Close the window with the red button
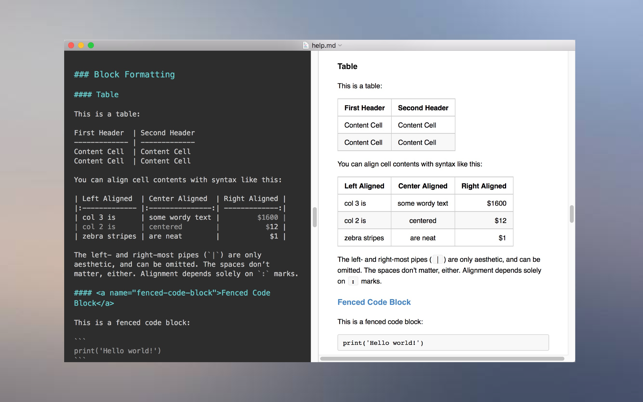Viewport: 643px width, 402px height. [71, 45]
